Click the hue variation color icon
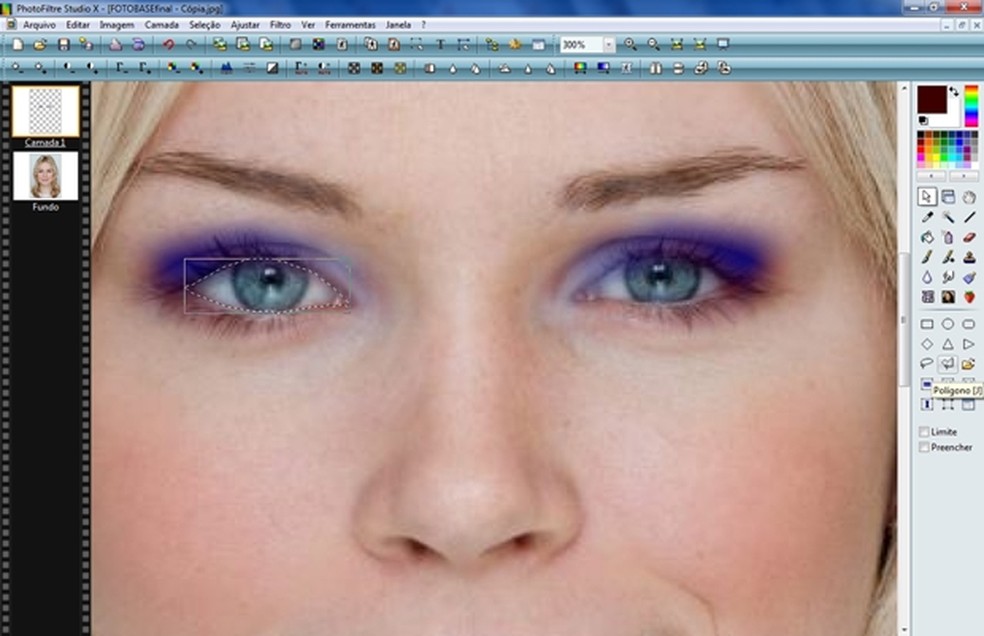The width and height of the screenshot is (984, 636). [580, 68]
